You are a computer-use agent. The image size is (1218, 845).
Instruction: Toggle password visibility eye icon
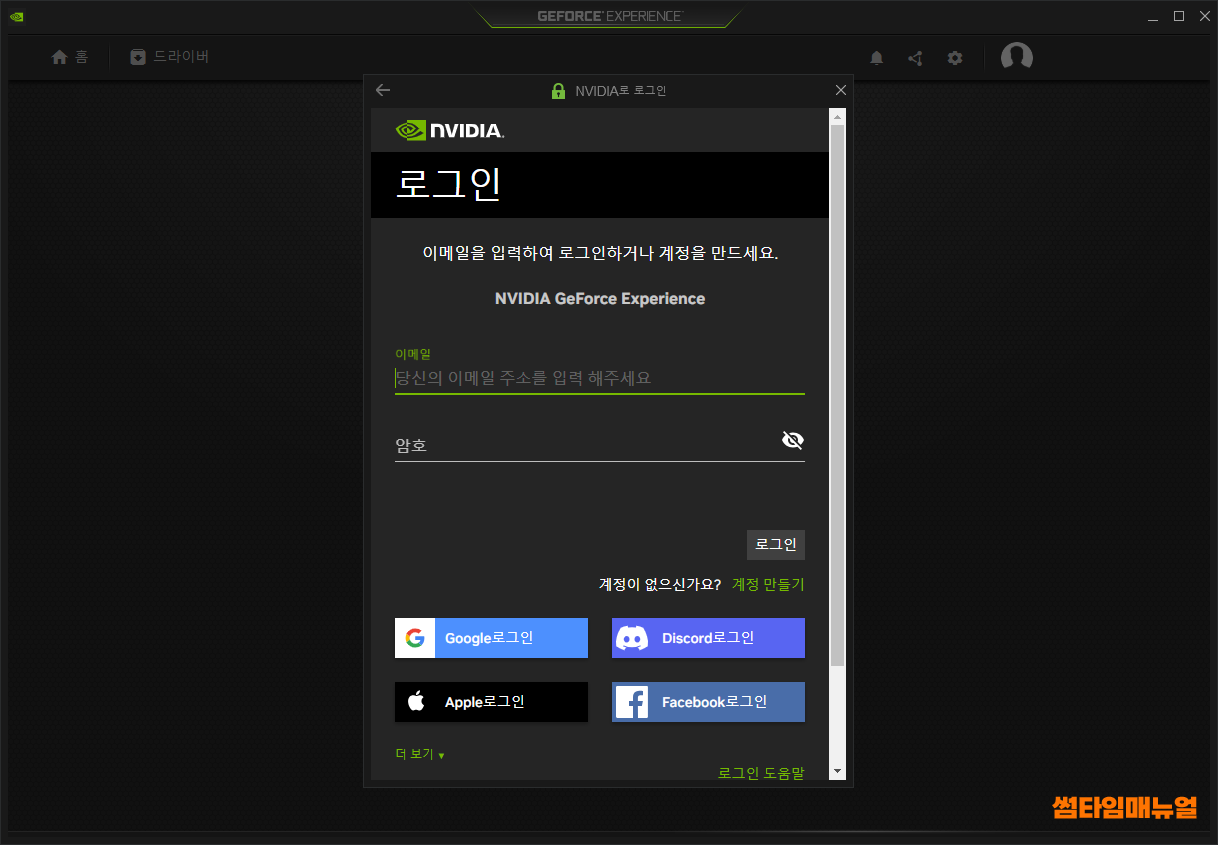[793, 440]
